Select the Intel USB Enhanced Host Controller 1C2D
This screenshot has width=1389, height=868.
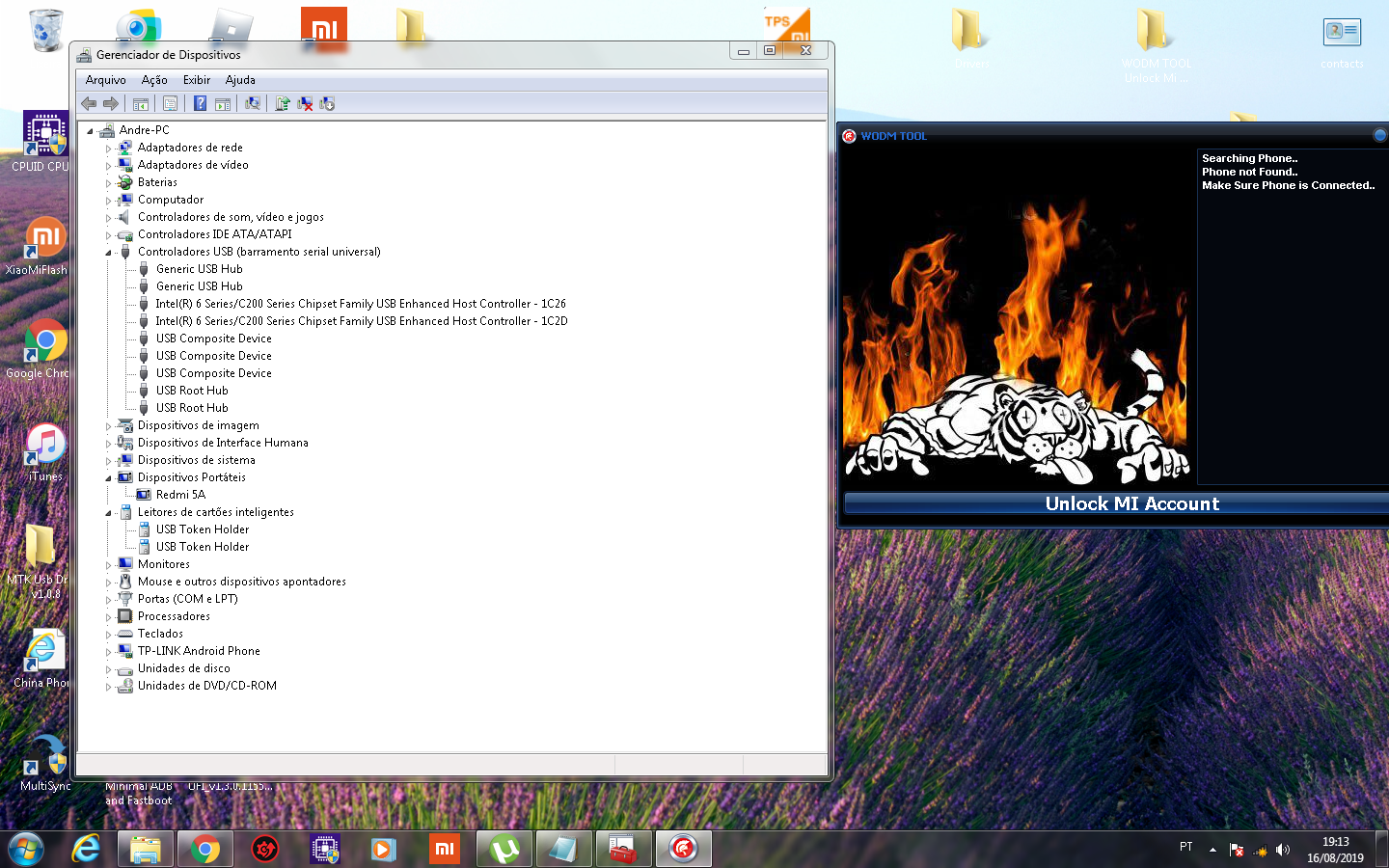click(362, 321)
